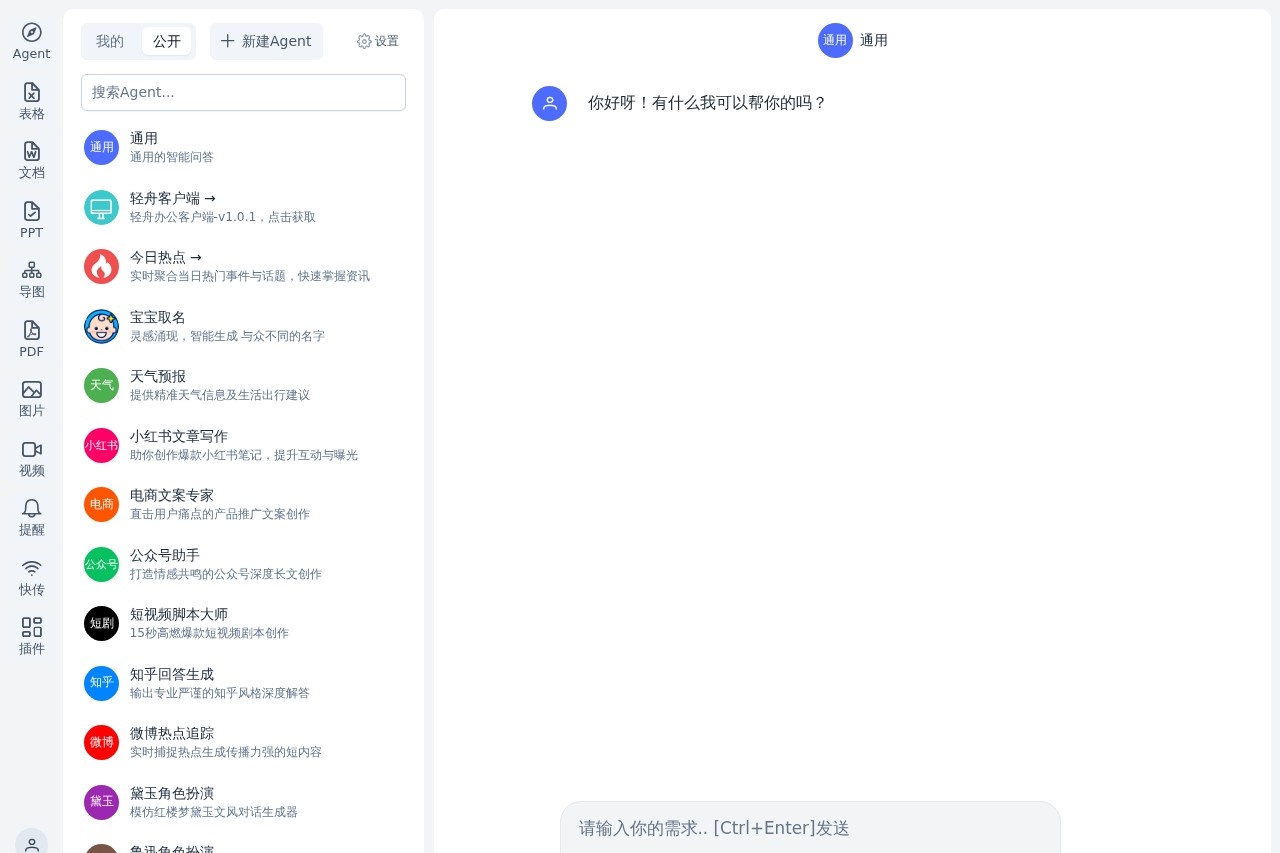Open the 导图 mind map tool
This screenshot has width=1280, height=853.
point(31,278)
